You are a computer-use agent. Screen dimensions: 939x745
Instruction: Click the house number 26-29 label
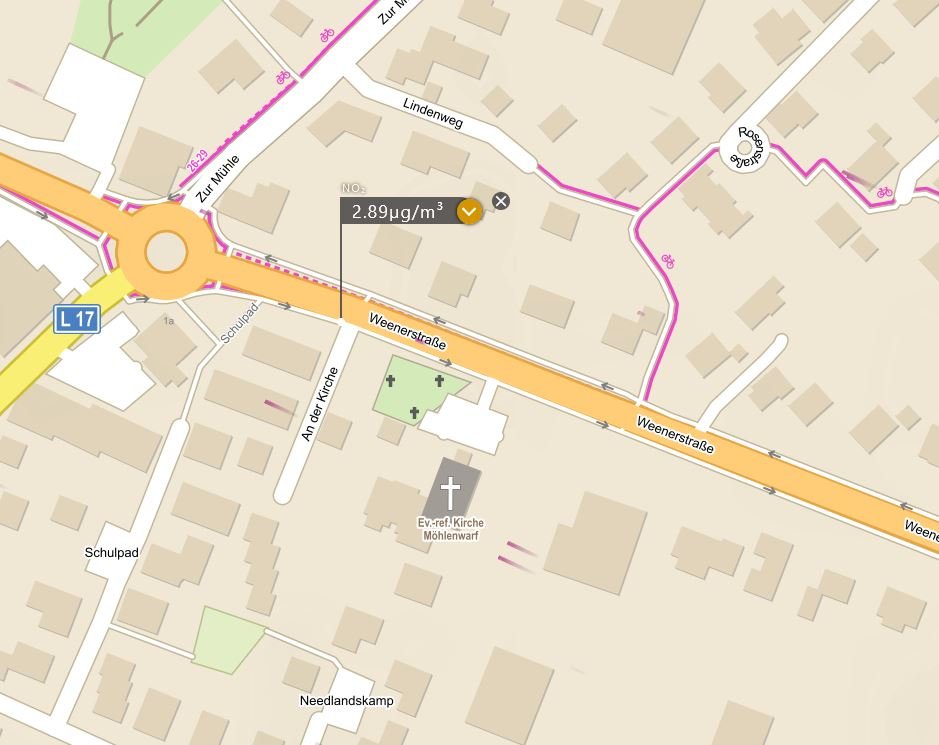(196, 161)
